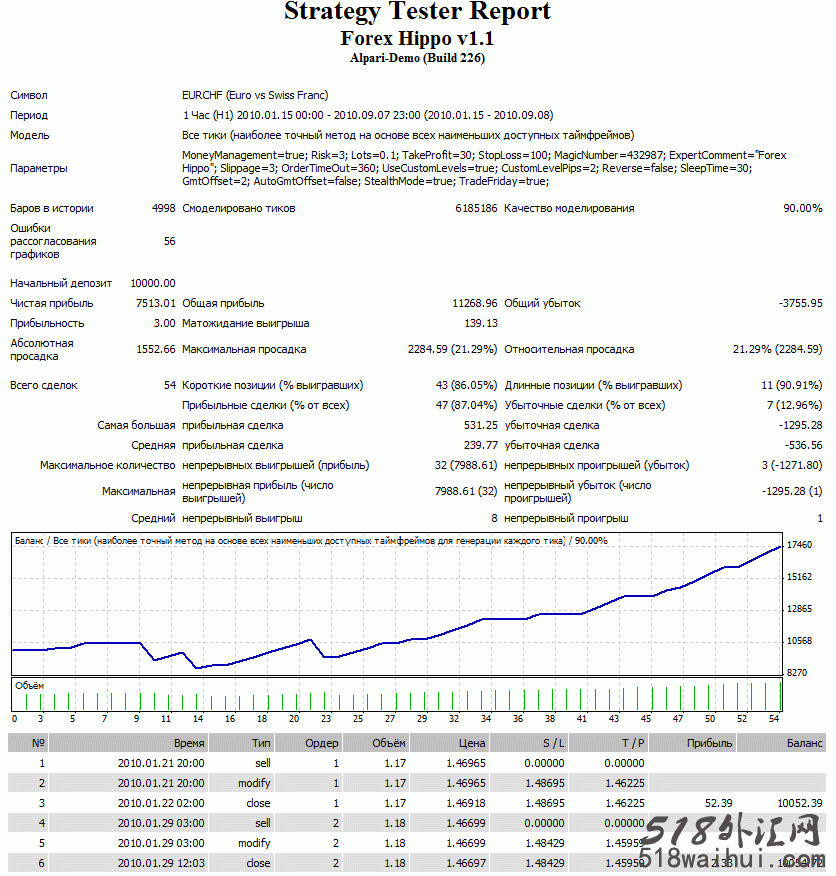Click the № column header
Viewport: 836px width, 876px height.
(x=39, y=743)
